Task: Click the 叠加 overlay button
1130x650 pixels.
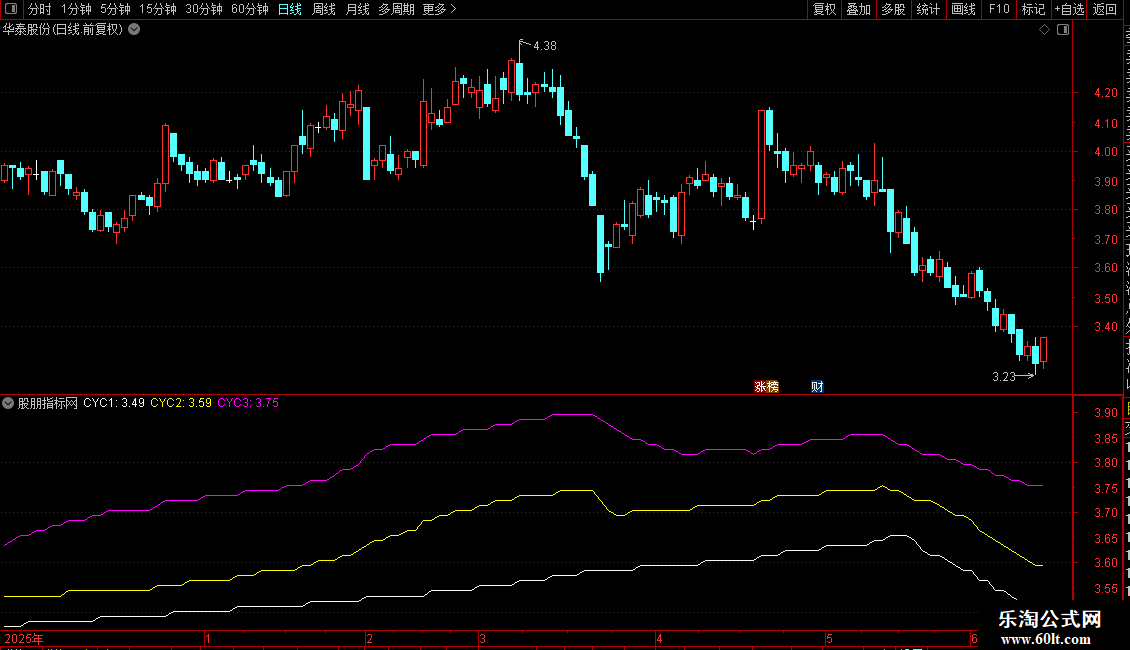Action: click(x=859, y=9)
